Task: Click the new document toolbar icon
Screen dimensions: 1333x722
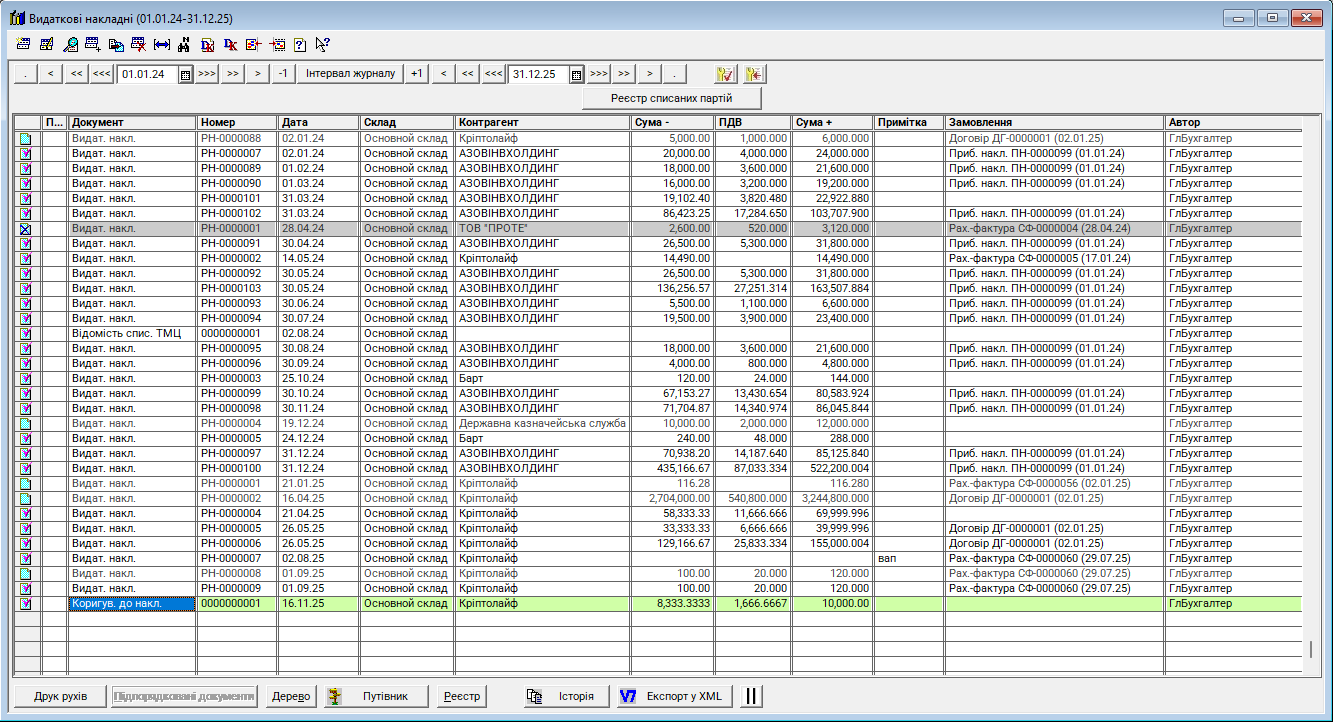Action: tap(23, 44)
